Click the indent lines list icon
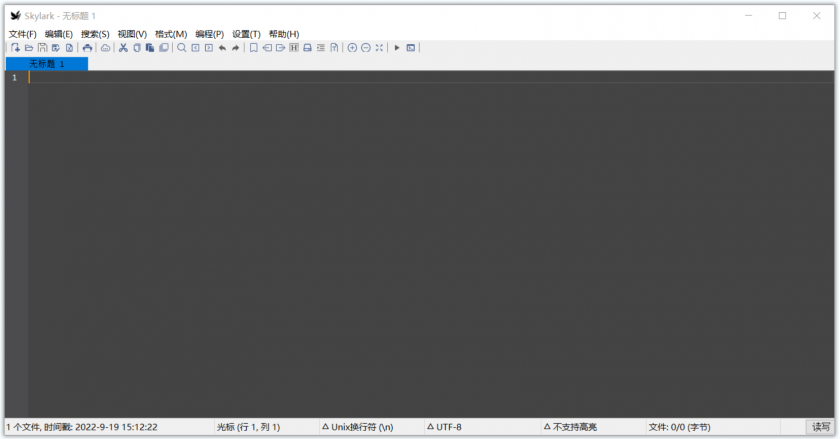 coord(321,48)
